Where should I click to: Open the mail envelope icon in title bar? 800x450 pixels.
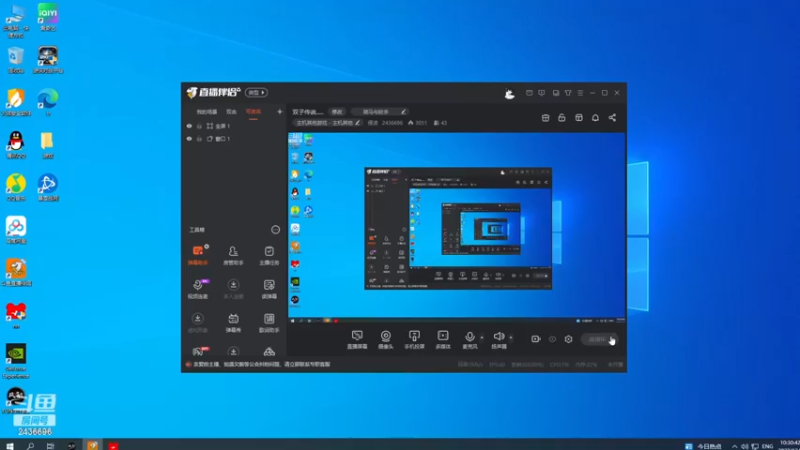tap(529, 93)
